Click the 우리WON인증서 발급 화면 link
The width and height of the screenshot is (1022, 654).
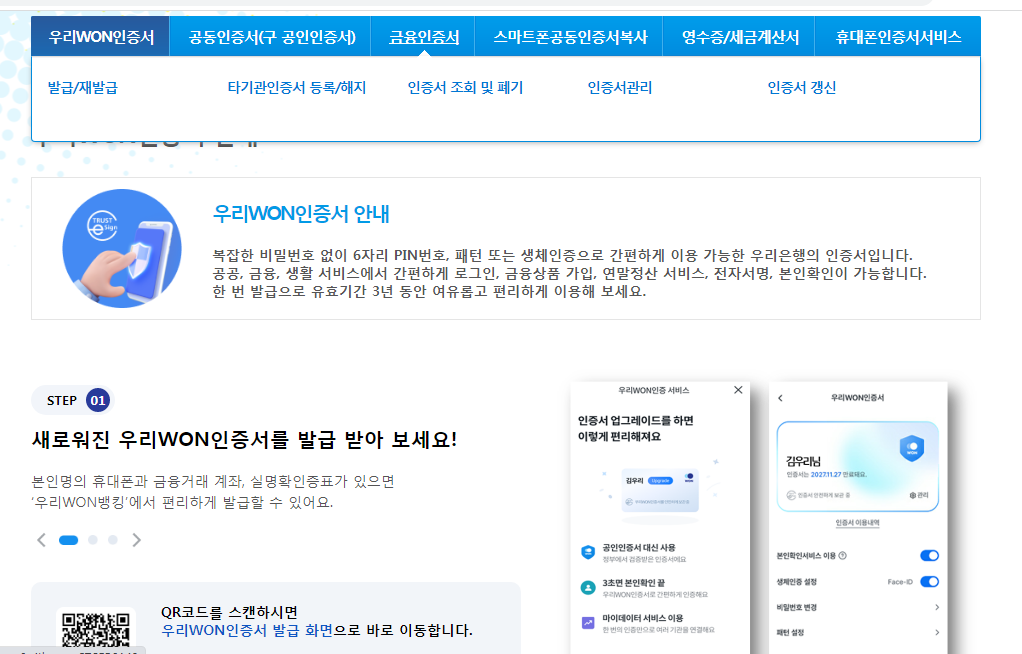point(247,631)
